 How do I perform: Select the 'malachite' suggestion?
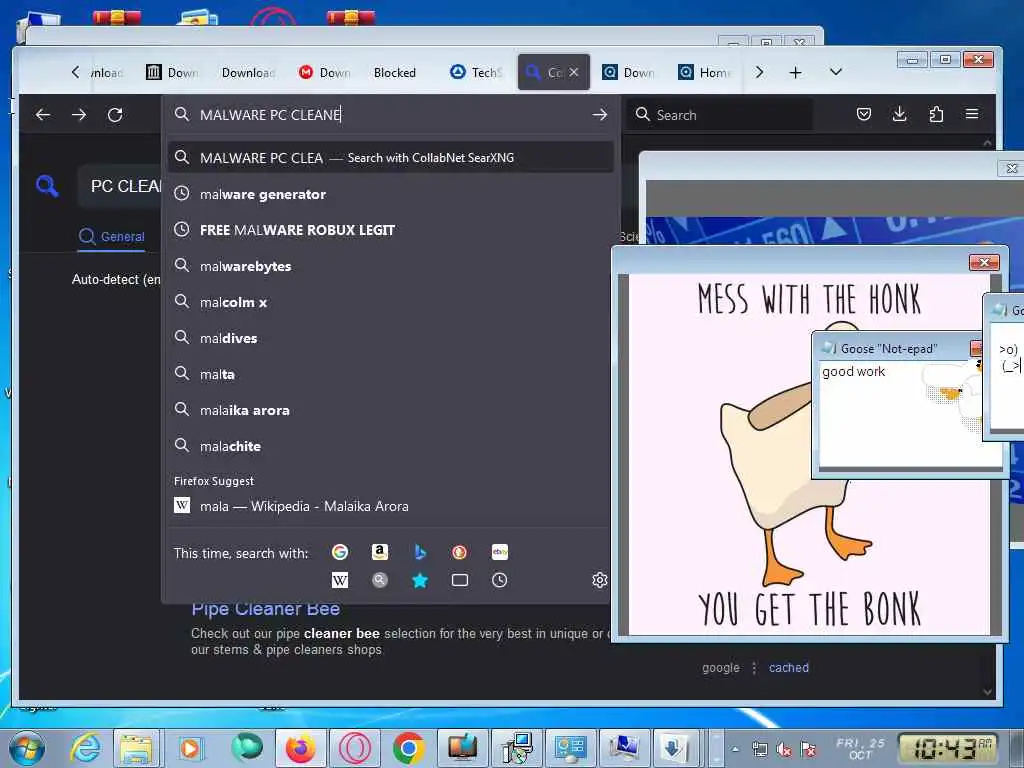[391, 446]
